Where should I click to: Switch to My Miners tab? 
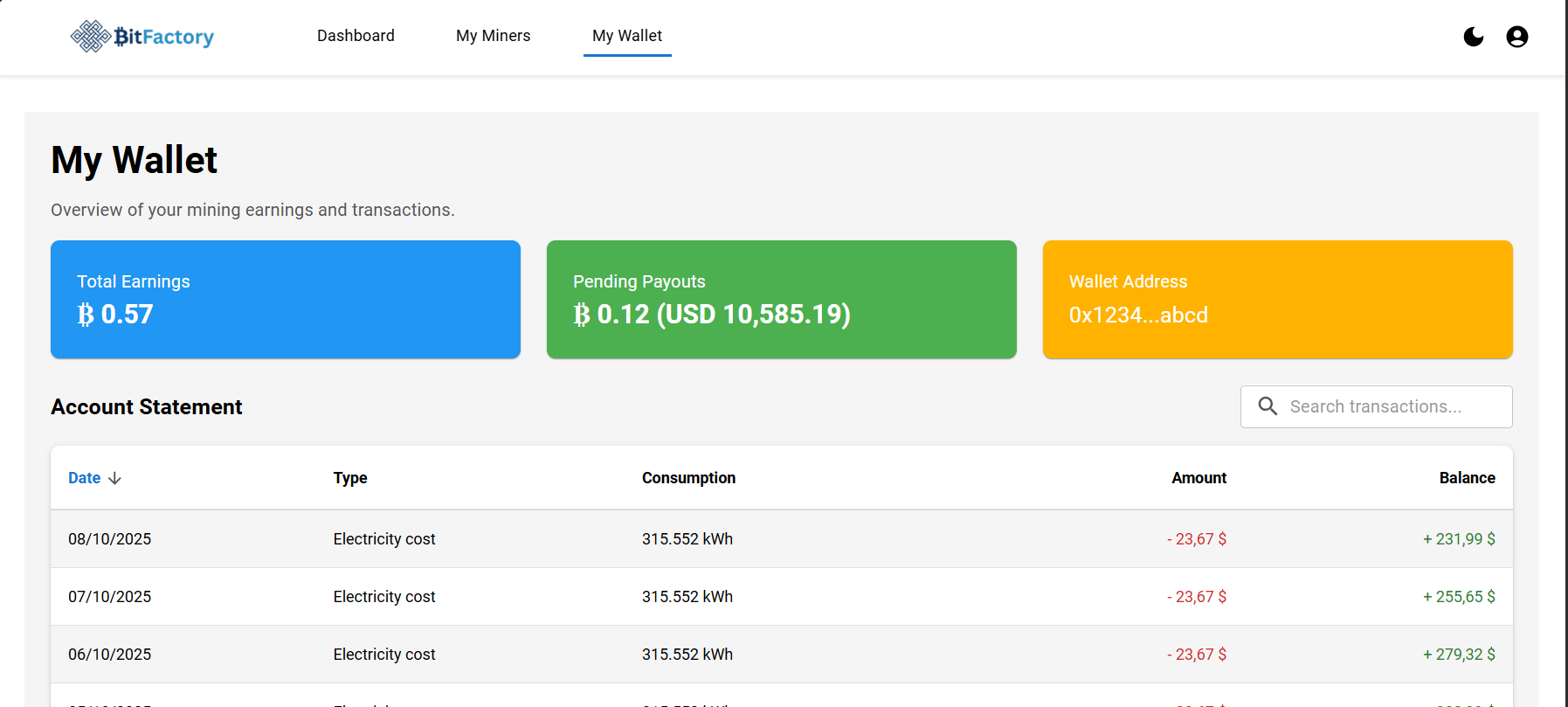pos(493,36)
